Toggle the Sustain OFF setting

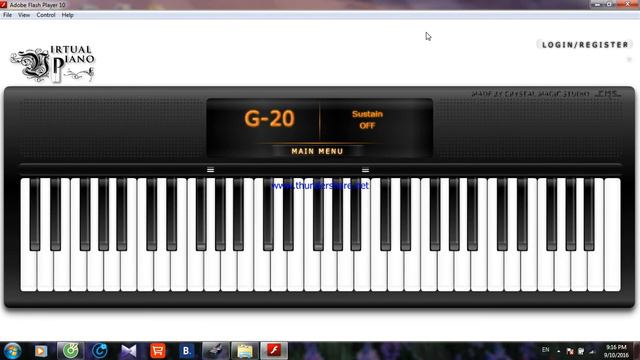[x=367, y=120]
